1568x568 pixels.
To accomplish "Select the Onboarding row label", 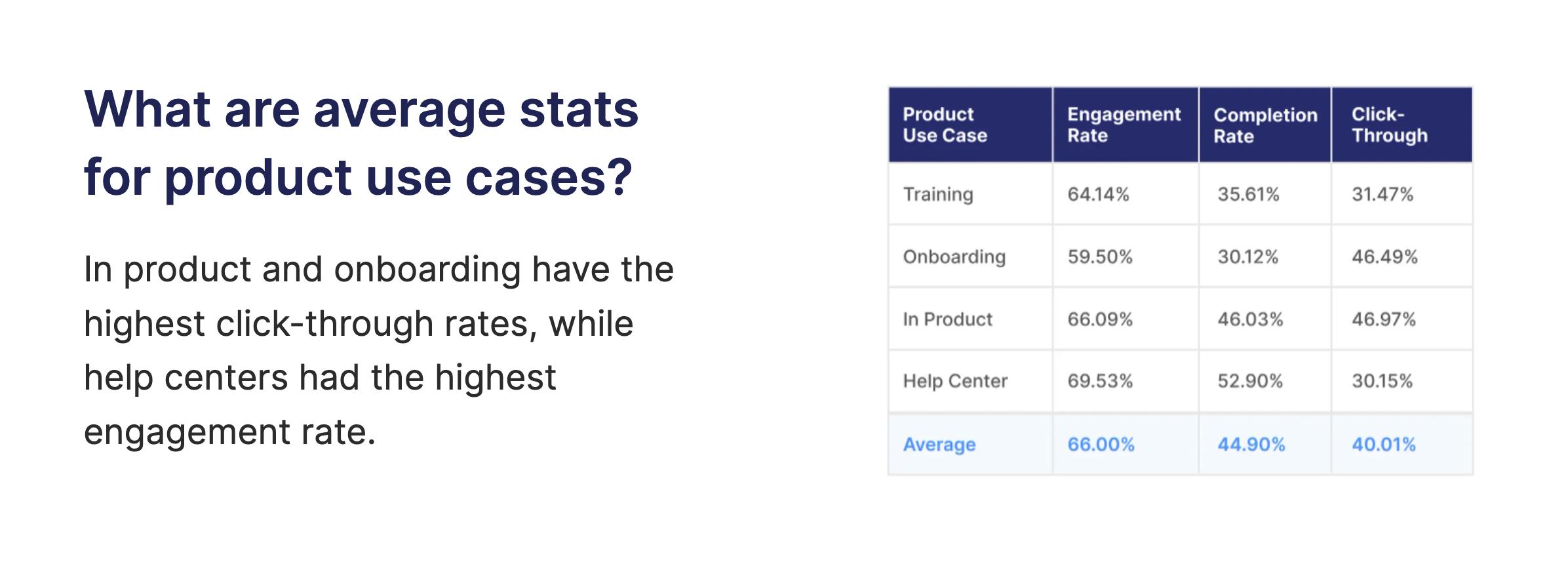I will [954, 256].
